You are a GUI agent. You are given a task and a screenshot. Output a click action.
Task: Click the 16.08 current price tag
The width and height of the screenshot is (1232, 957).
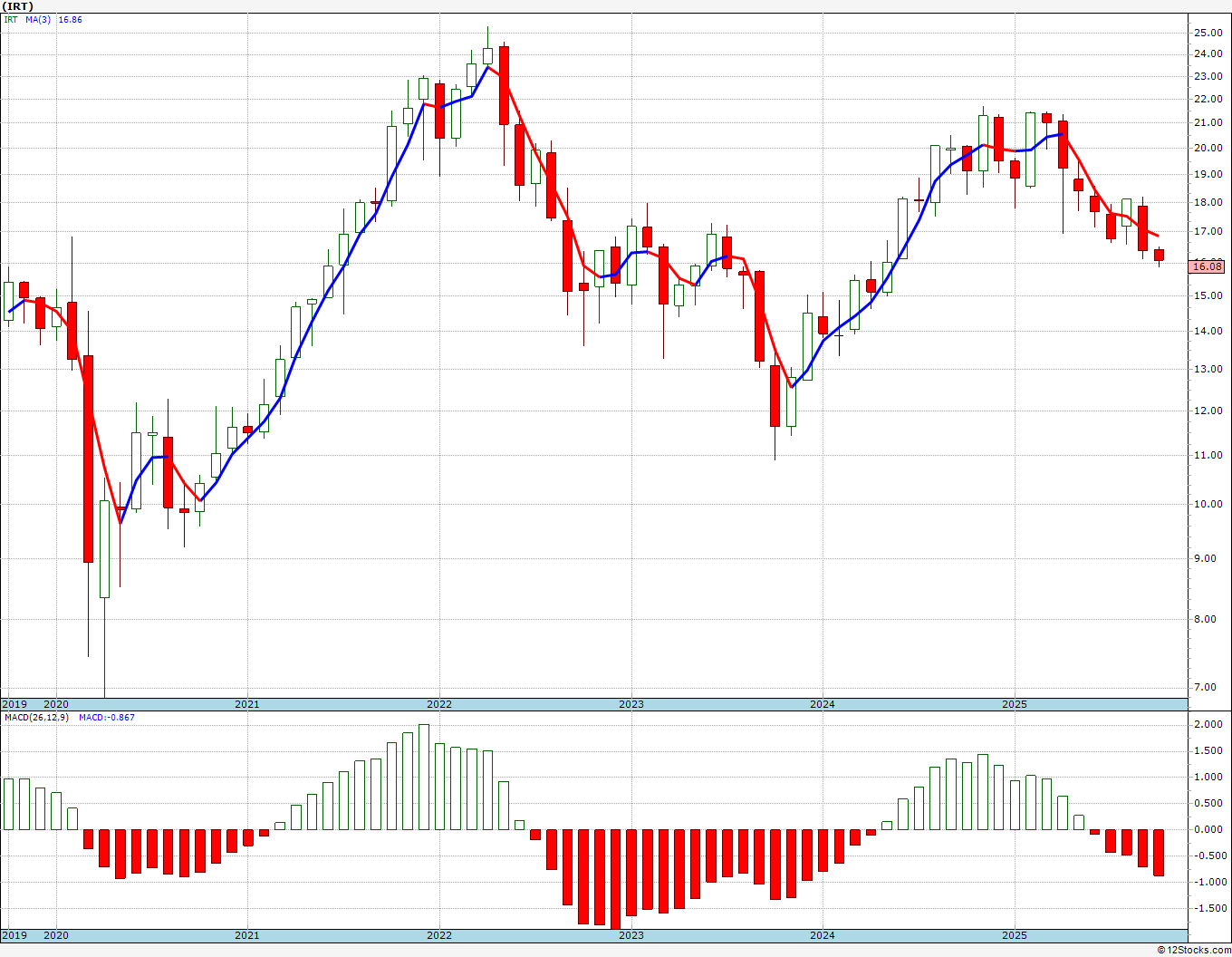1208,266
